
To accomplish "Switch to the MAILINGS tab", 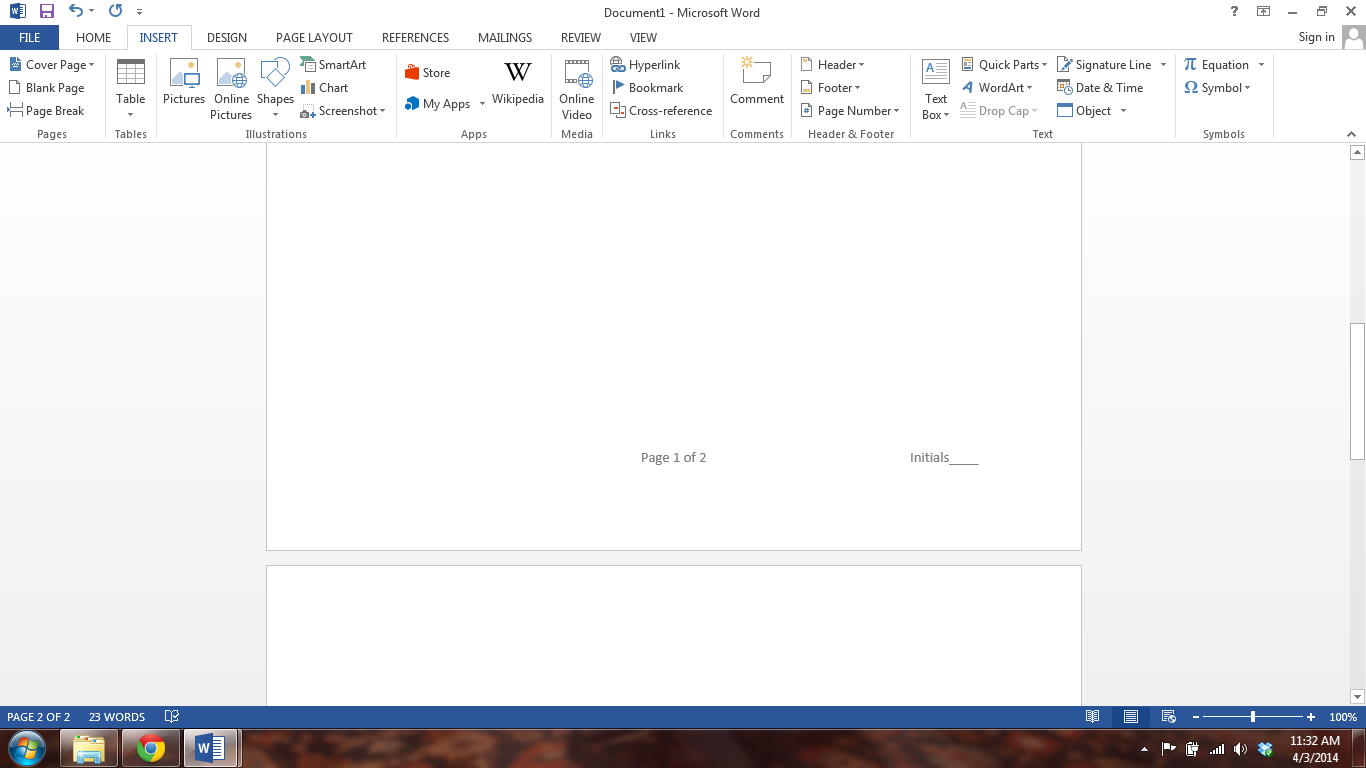I will tap(505, 37).
